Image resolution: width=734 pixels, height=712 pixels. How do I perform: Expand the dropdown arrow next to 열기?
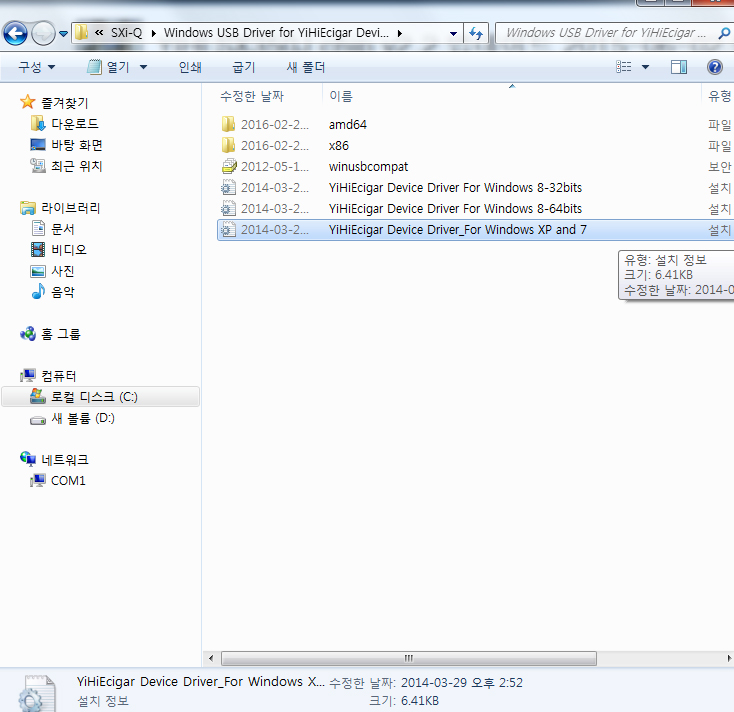tap(143, 67)
